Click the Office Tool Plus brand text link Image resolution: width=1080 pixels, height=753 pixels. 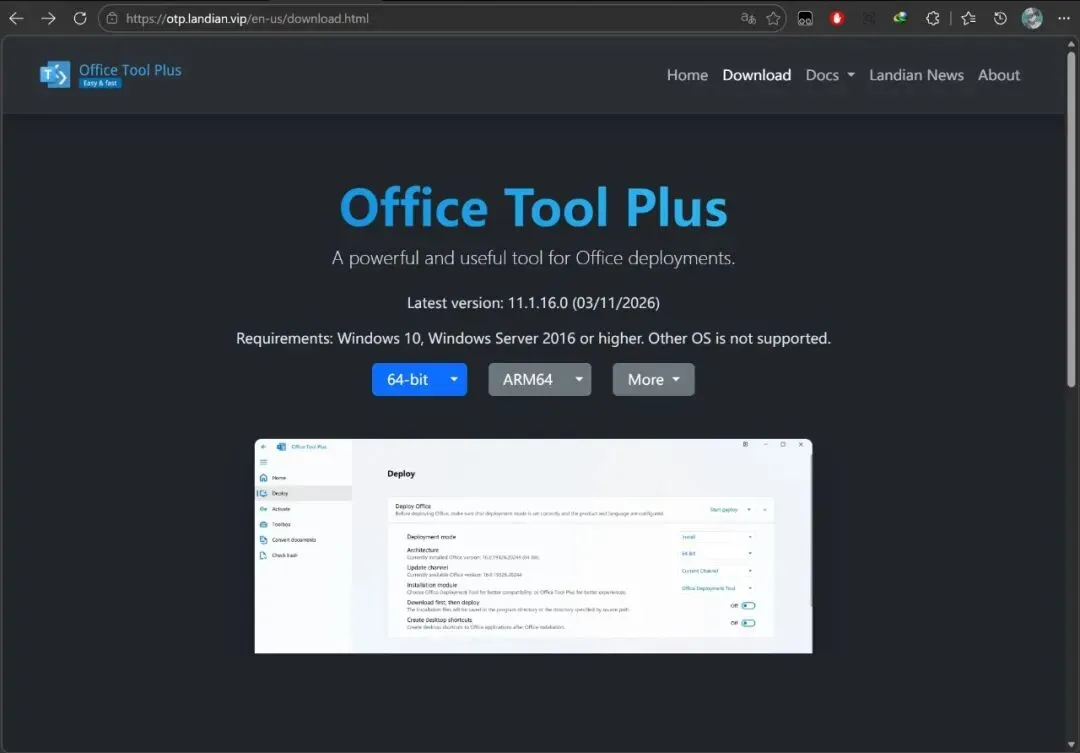[x=130, y=70]
